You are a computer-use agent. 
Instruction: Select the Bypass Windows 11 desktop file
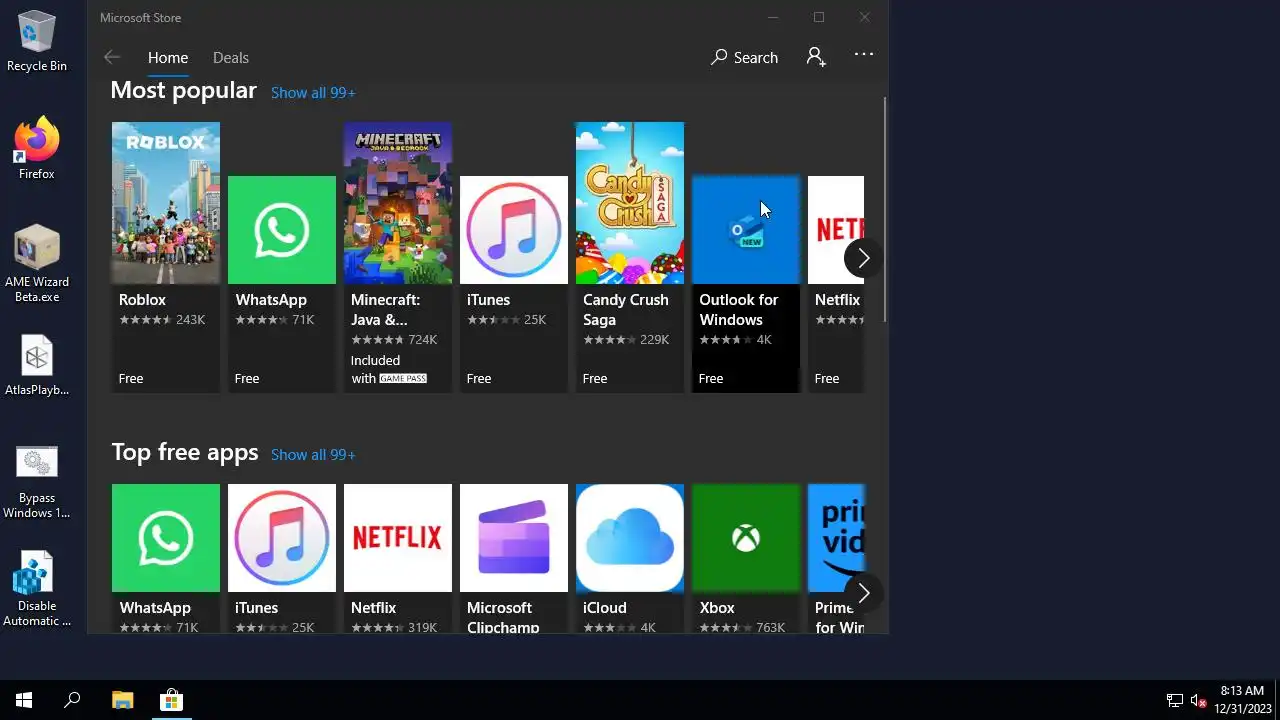(x=37, y=482)
